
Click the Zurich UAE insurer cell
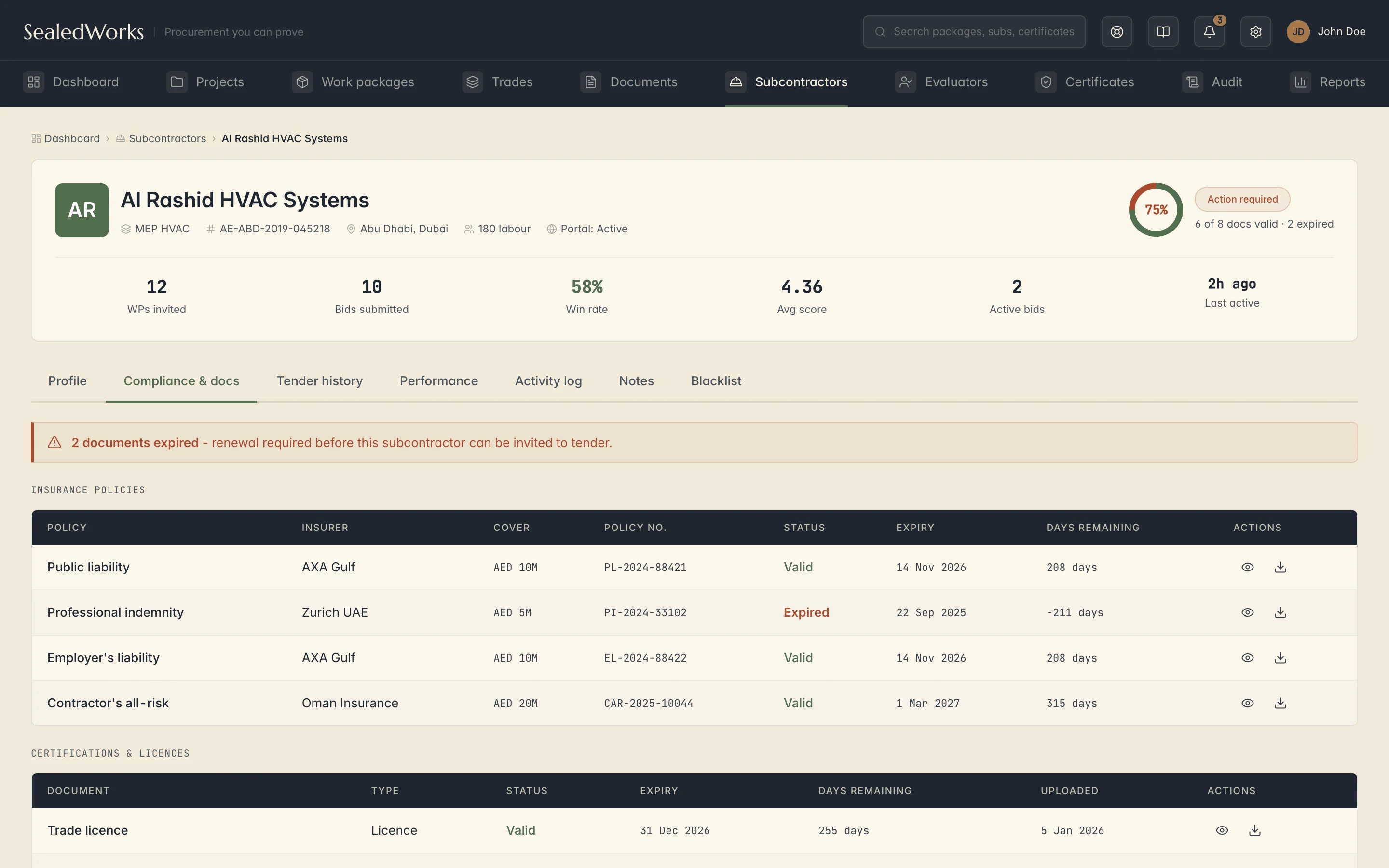pyautogui.click(x=335, y=612)
